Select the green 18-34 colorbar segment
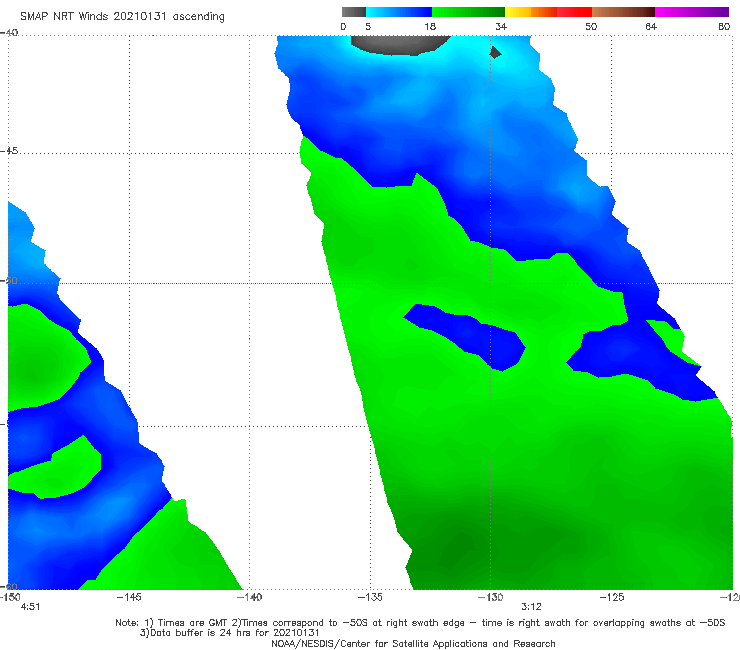Viewport: 740px width, 650px height. [469, 12]
